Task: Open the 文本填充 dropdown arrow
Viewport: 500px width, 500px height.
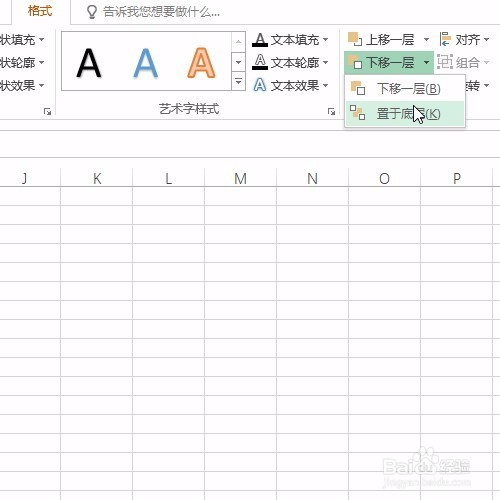Action: (x=325, y=40)
